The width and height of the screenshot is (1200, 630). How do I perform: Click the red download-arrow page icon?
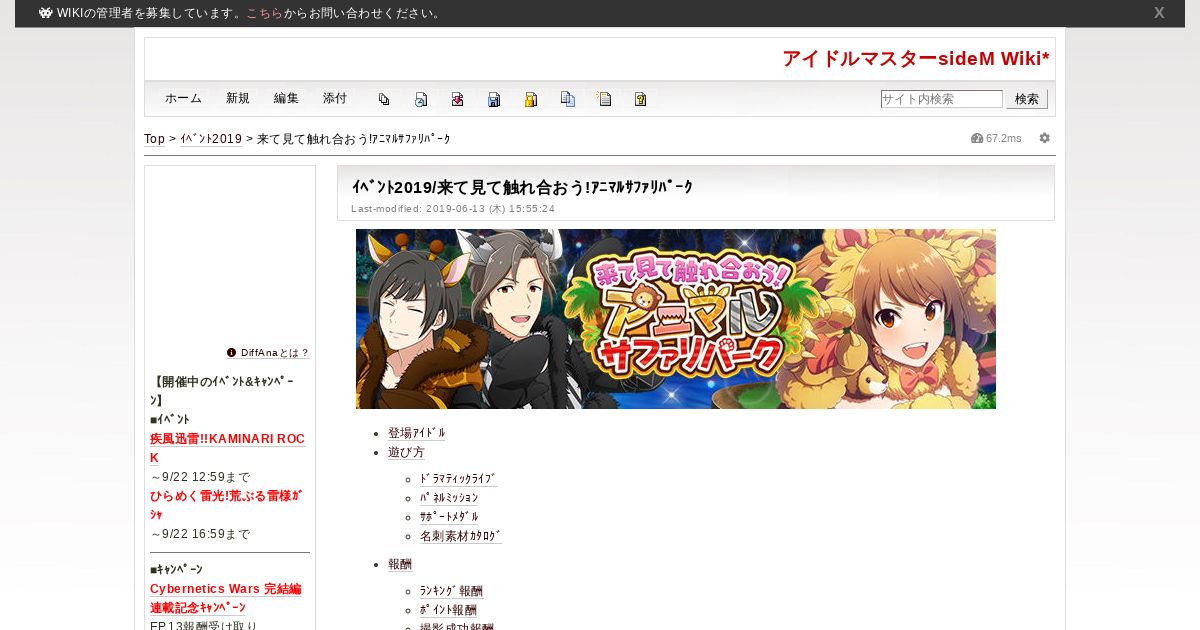(x=457, y=99)
